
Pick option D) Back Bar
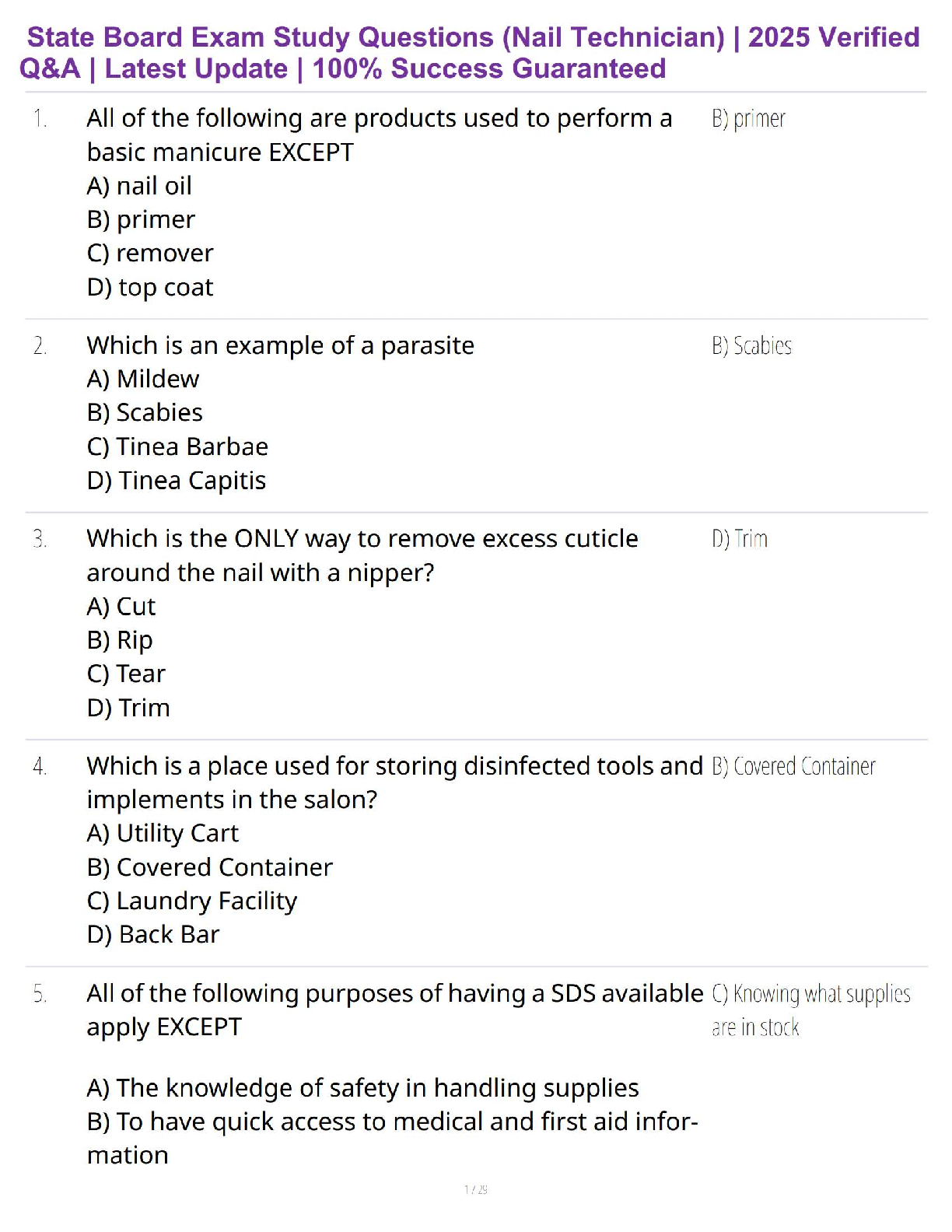153,935
